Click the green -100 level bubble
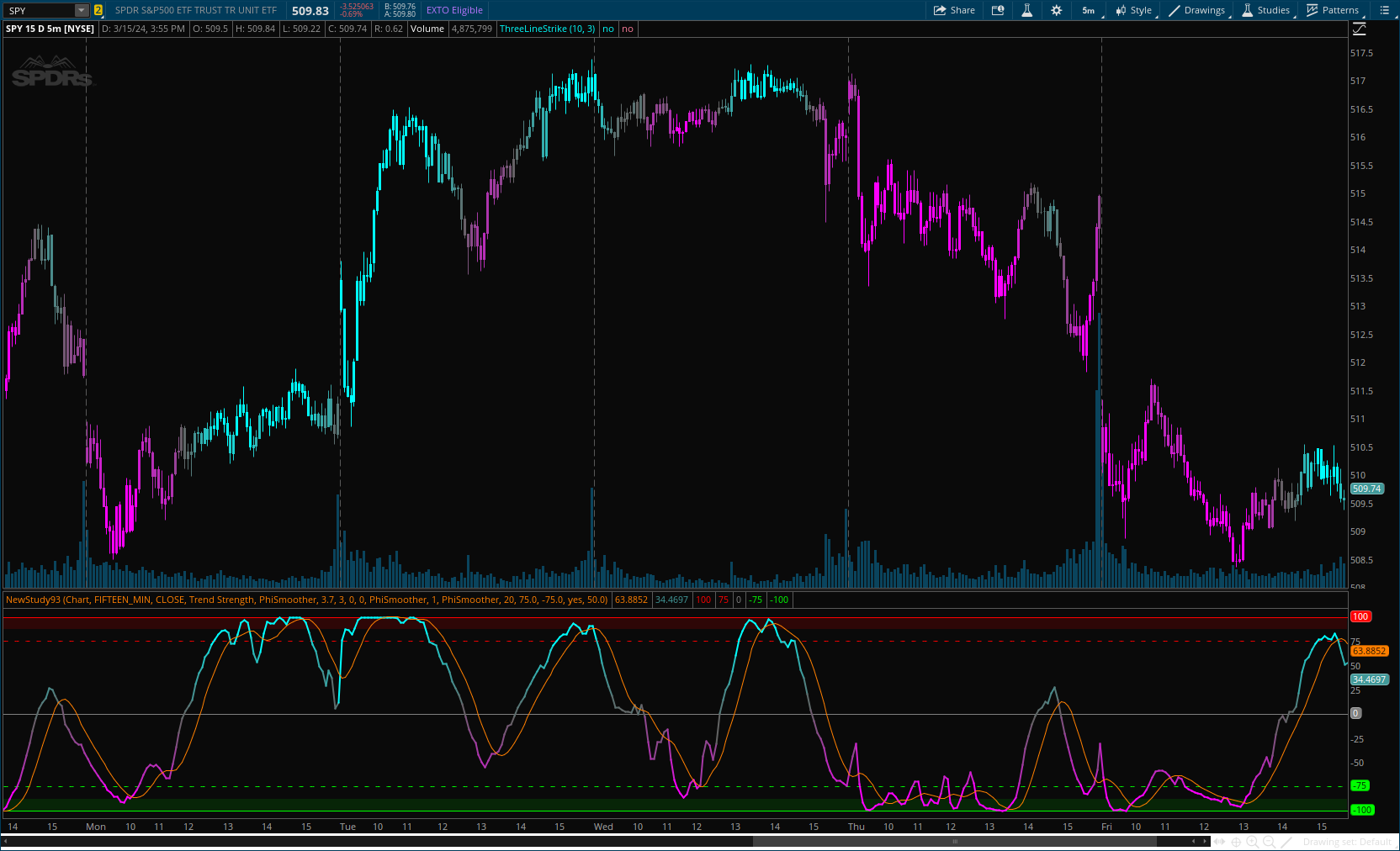 [1362, 810]
